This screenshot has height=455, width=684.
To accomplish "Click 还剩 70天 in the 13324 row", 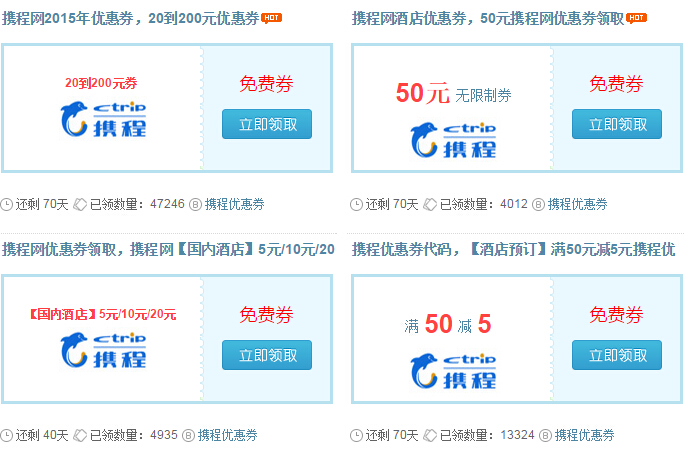I will coord(392,435).
